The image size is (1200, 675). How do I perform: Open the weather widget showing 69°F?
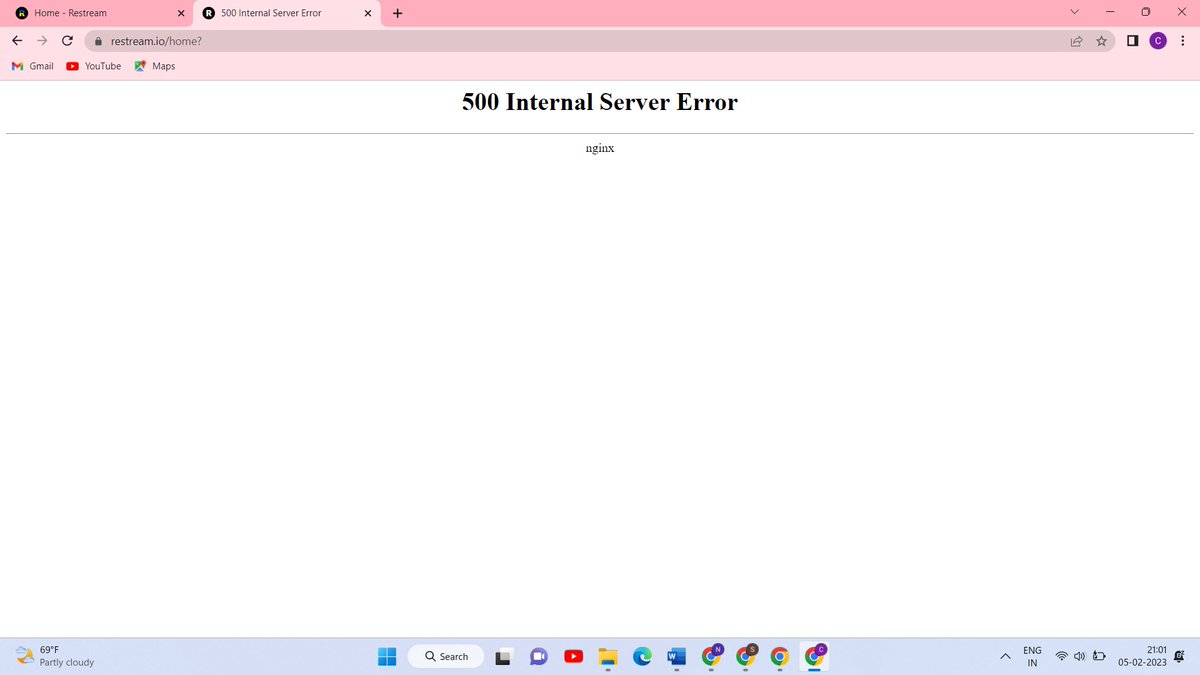click(55, 656)
